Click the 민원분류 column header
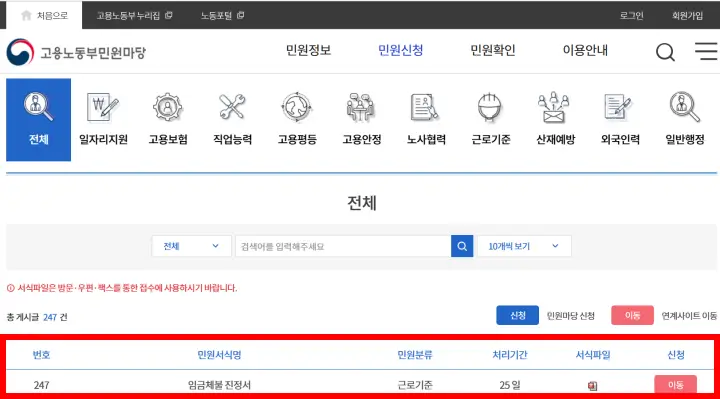 415,354
